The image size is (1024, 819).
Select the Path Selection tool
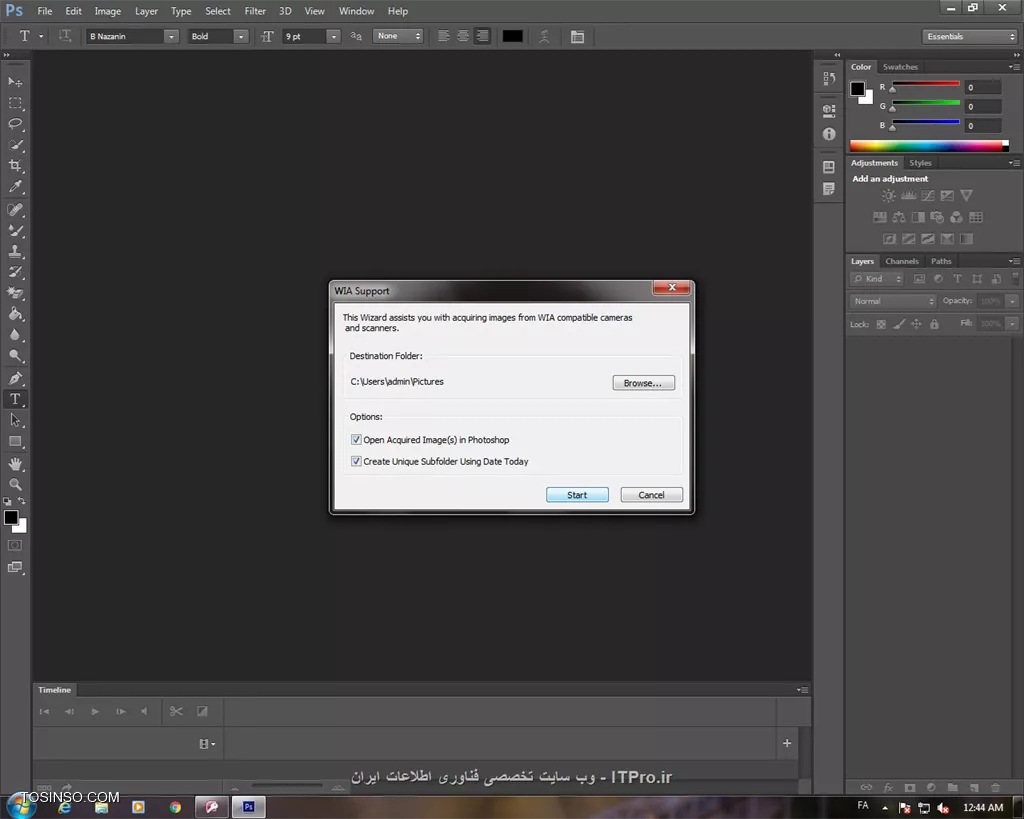point(15,420)
